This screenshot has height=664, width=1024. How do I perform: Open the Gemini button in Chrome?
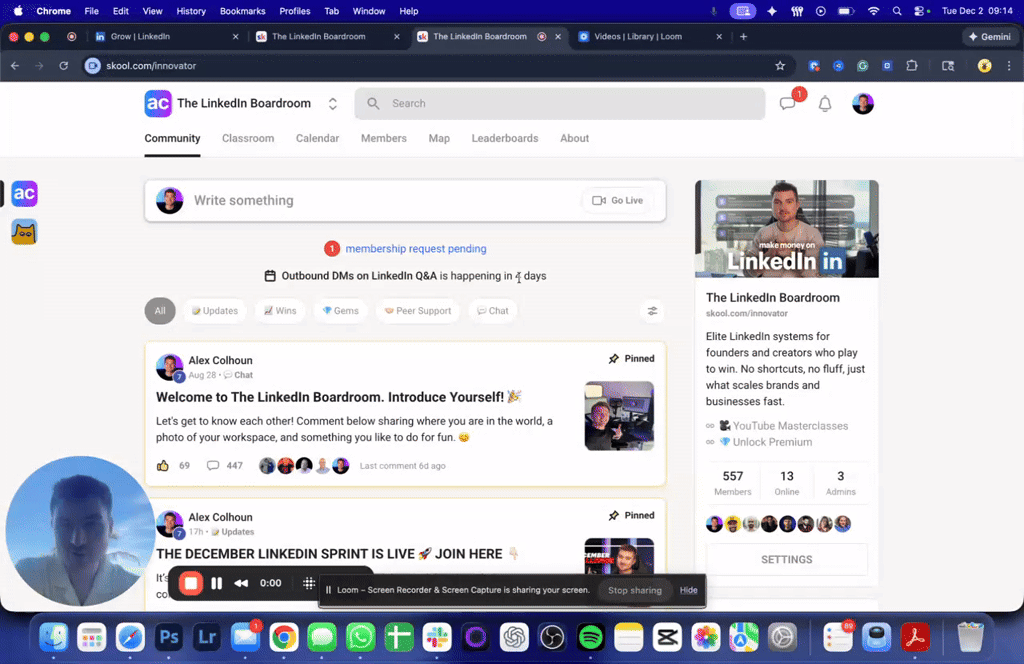[989, 37]
